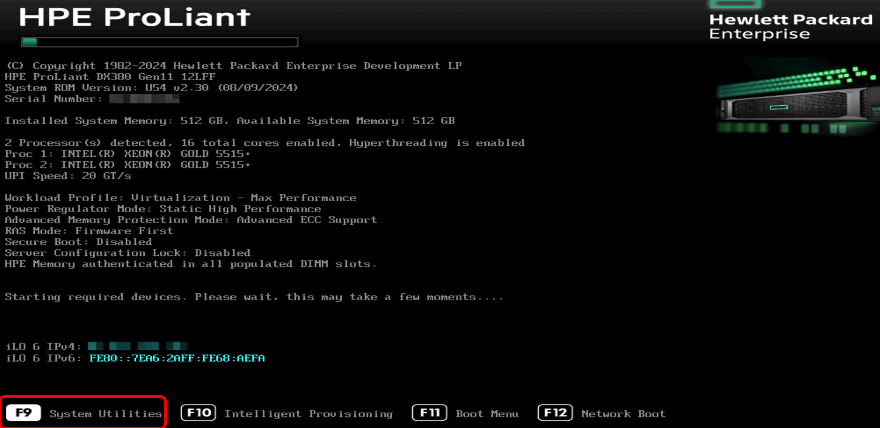Click the RAS Mode: Firmware First line

[89, 231]
